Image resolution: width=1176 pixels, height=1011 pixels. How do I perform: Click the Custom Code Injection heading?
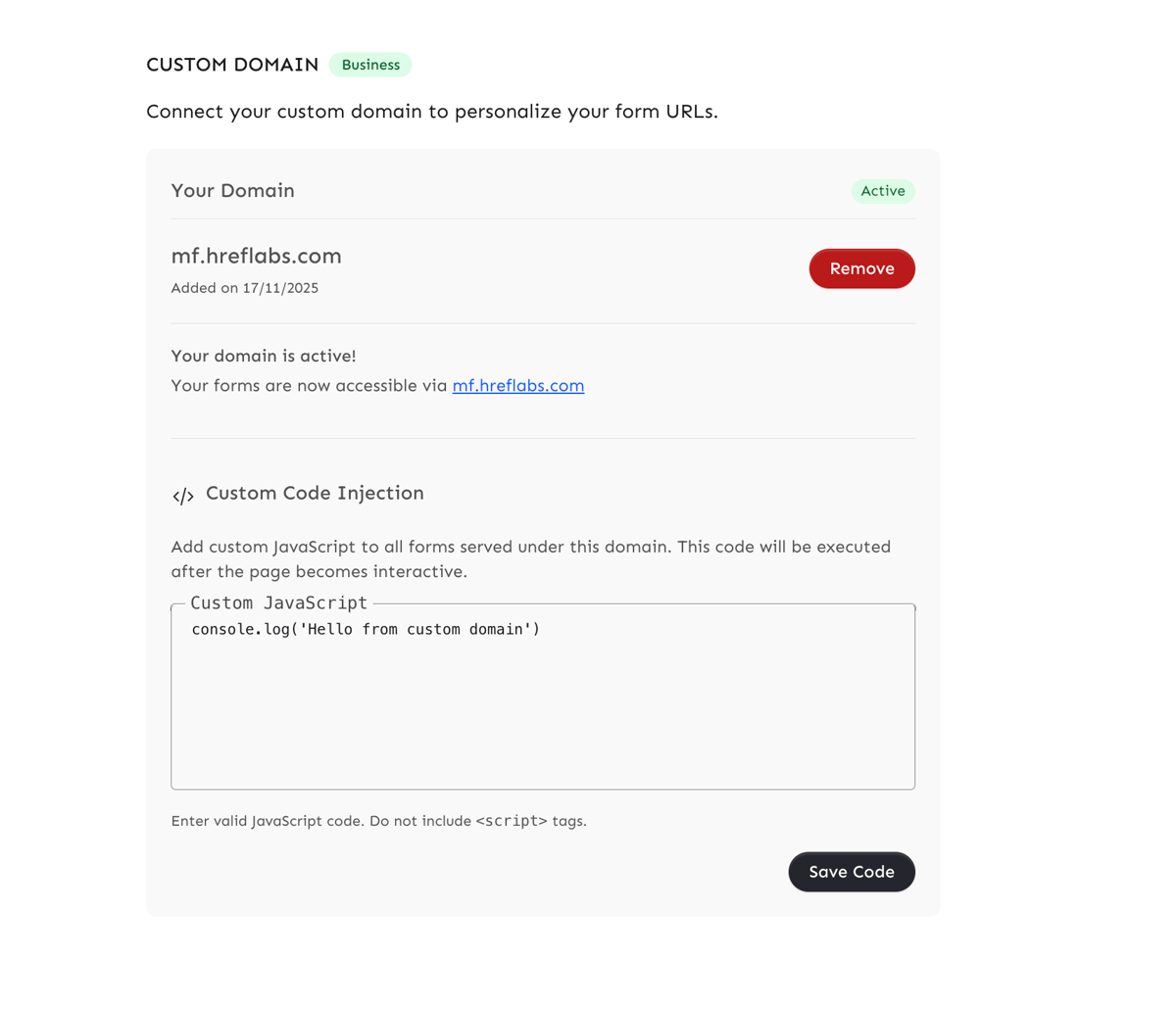pos(315,493)
